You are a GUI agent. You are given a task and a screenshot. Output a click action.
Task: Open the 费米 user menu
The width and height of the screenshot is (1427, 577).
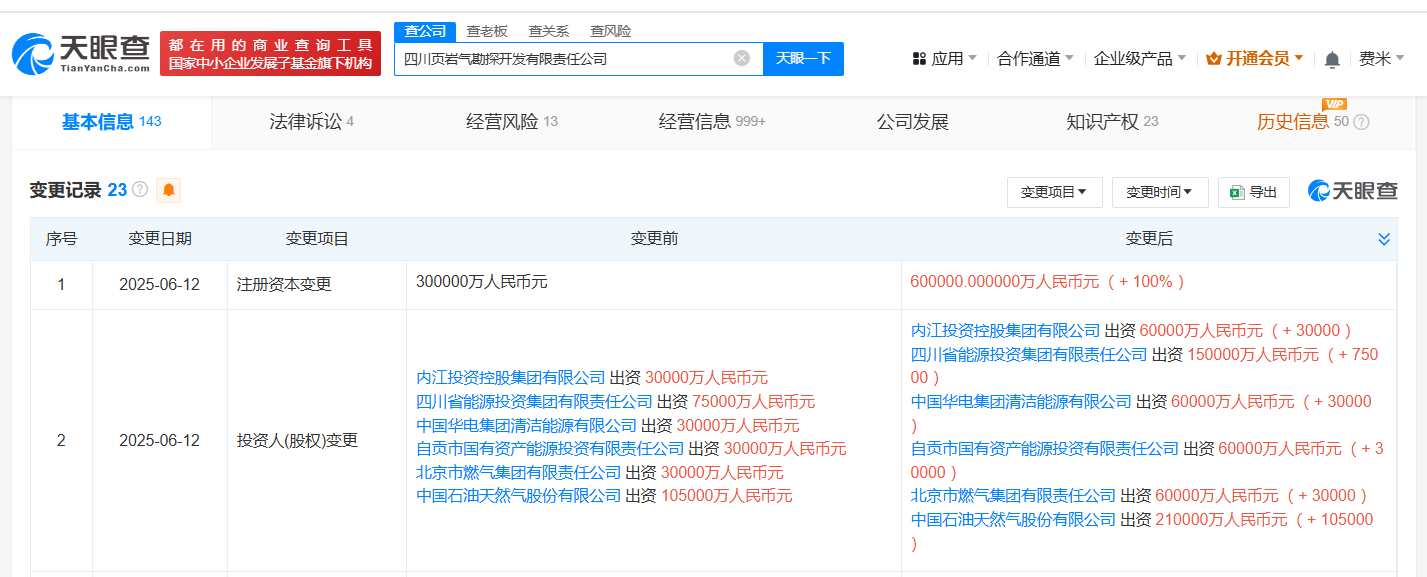1381,59
